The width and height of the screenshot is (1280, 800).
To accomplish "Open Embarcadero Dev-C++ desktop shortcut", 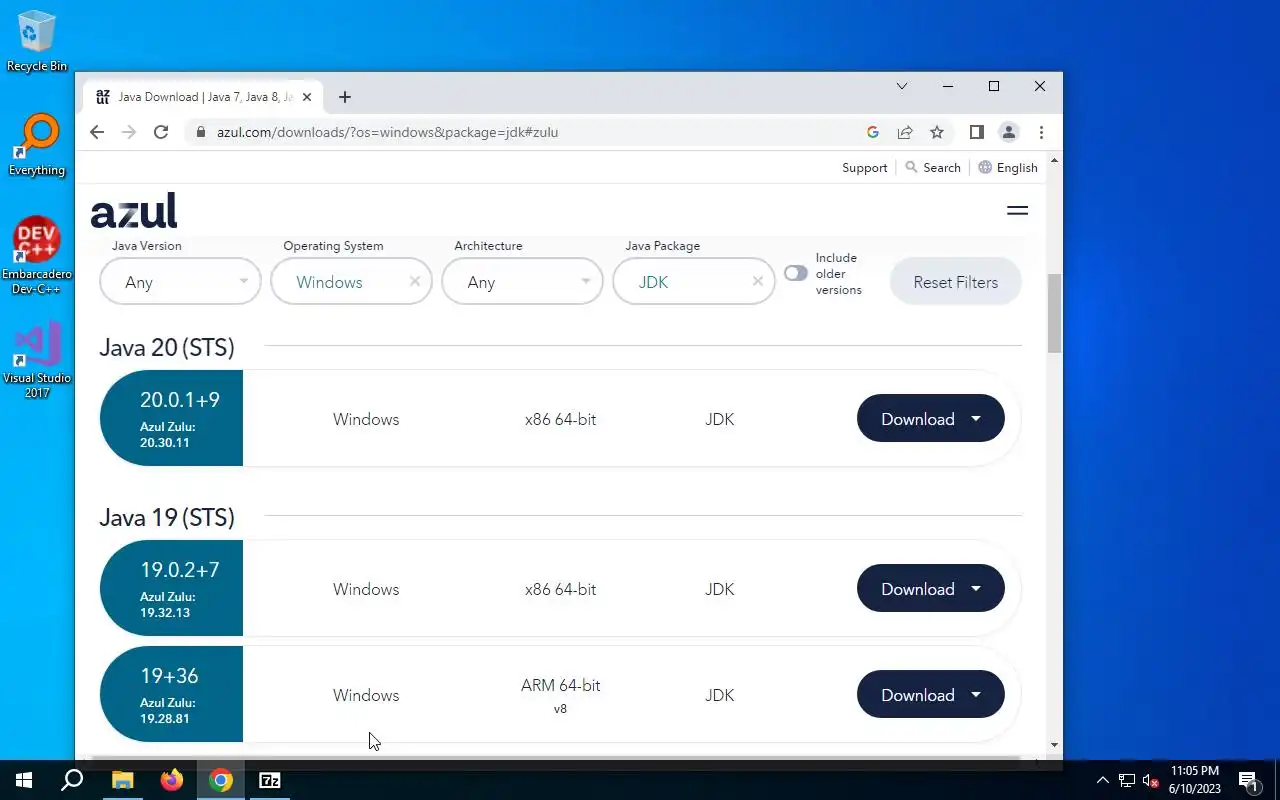I will 37,255.
